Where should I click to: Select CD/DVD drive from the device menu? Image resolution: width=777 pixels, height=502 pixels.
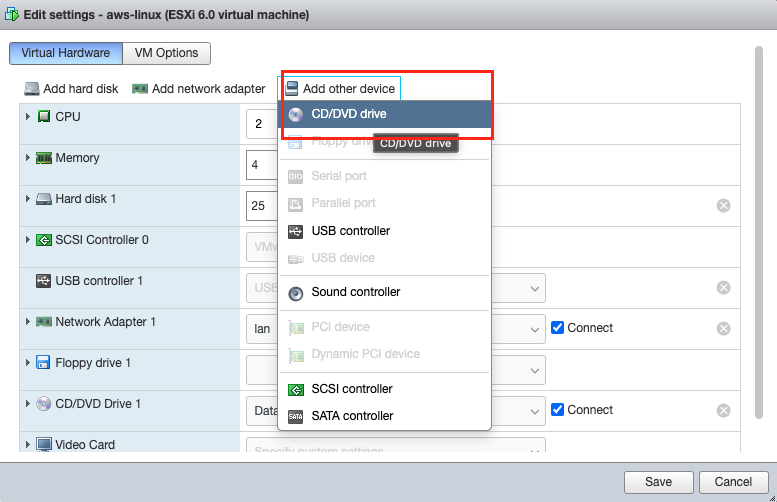(x=348, y=115)
